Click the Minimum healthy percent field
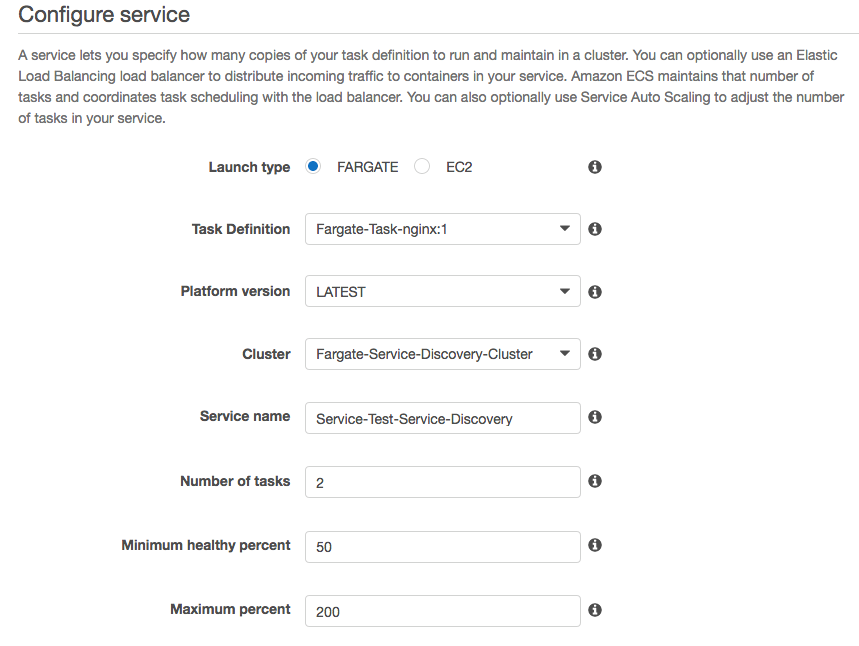The image size is (859, 646). pyautogui.click(x=443, y=547)
